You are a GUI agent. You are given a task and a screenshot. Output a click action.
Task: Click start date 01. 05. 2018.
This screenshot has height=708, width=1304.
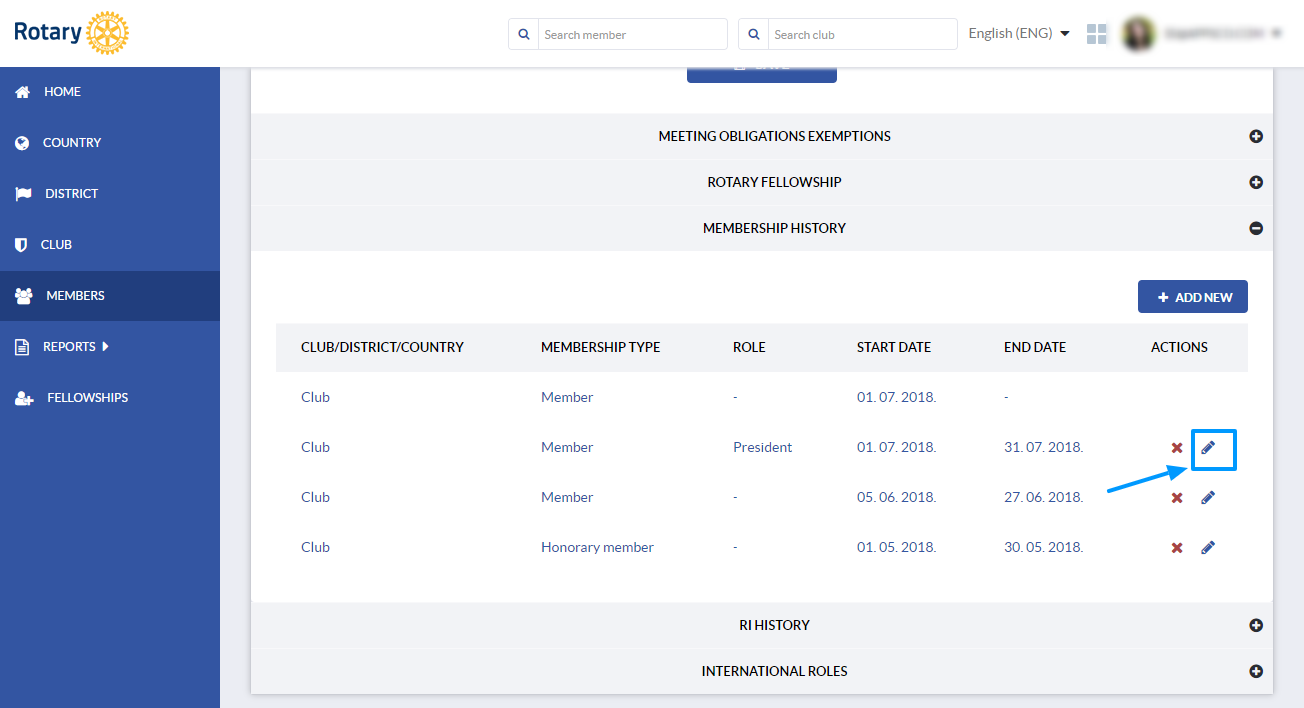[897, 548]
